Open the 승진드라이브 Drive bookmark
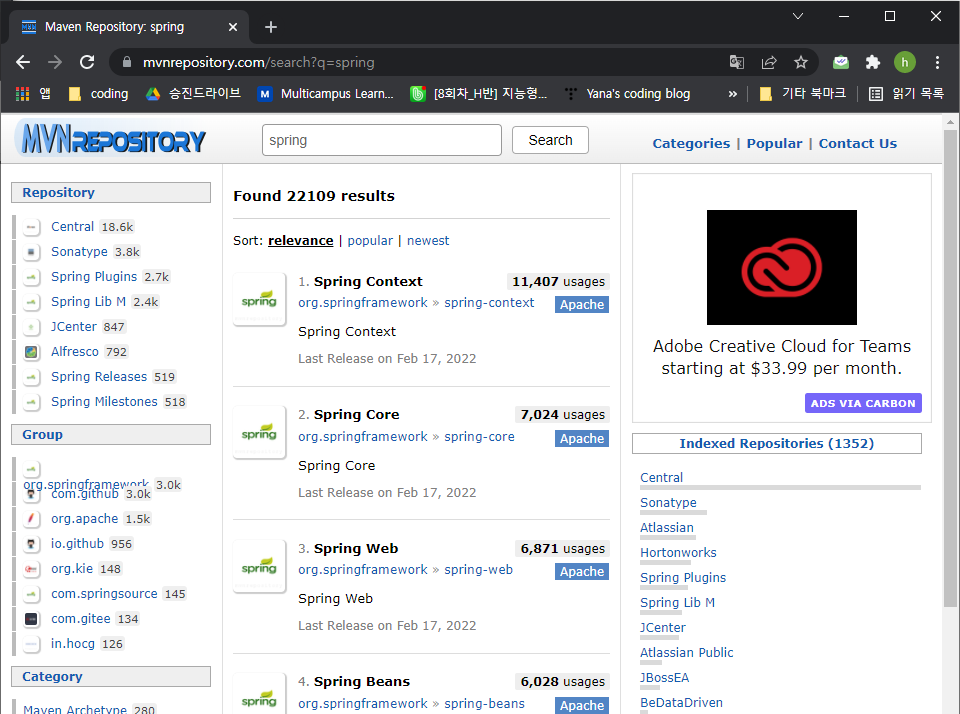This screenshot has width=960, height=714. click(193, 94)
